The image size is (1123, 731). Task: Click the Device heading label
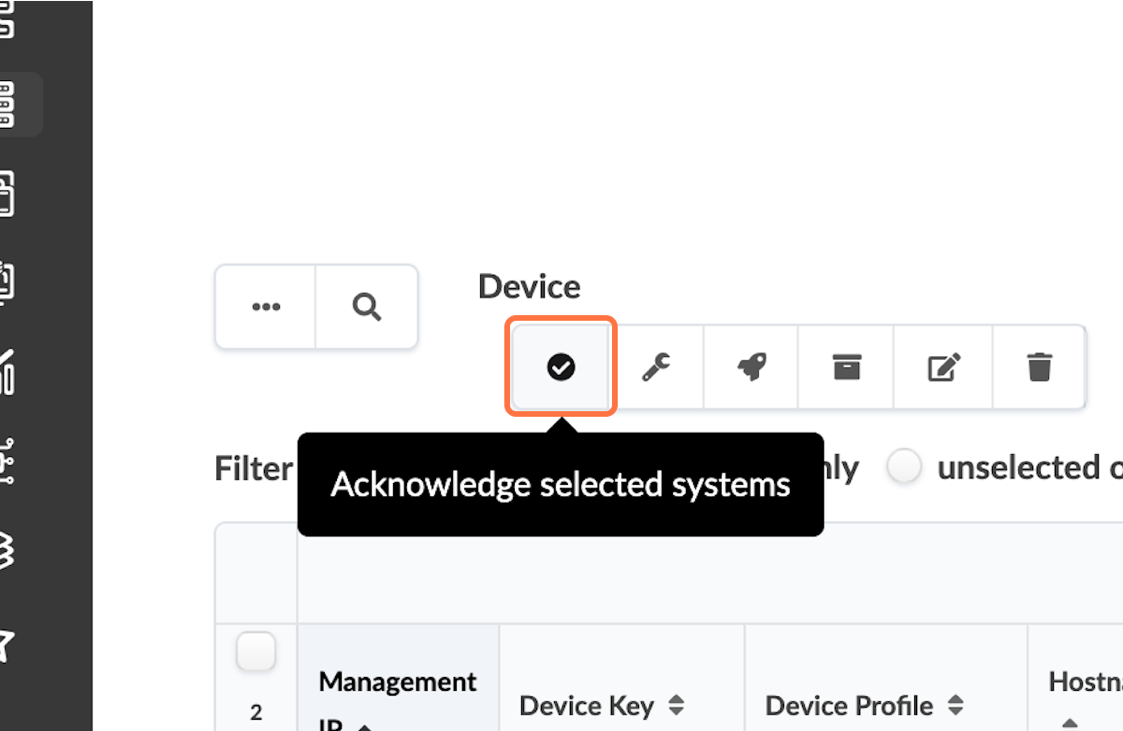point(529,286)
